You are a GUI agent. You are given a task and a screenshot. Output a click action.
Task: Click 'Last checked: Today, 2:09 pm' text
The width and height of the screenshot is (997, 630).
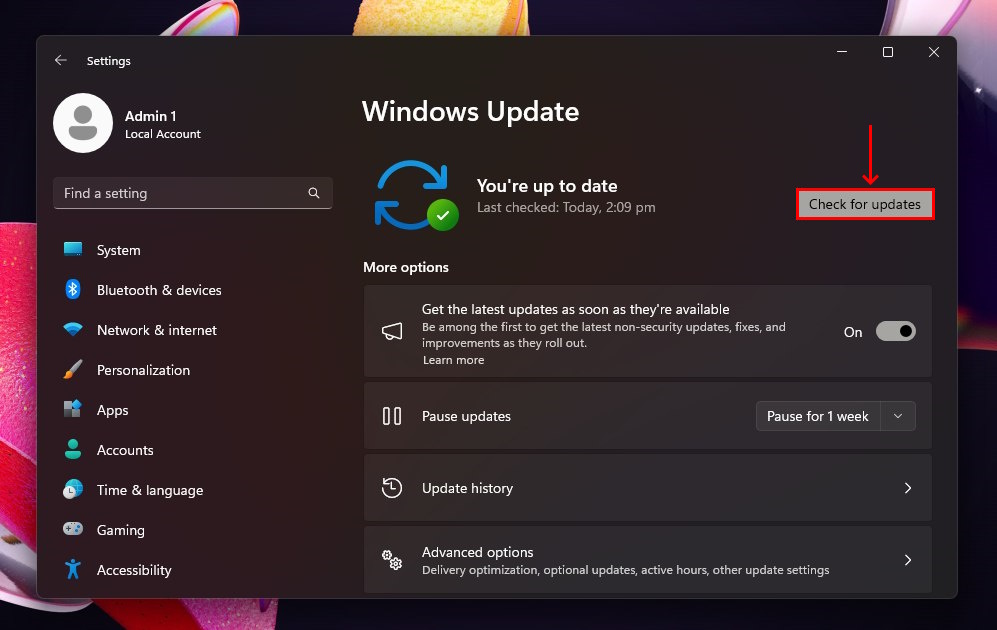tap(566, 207)
